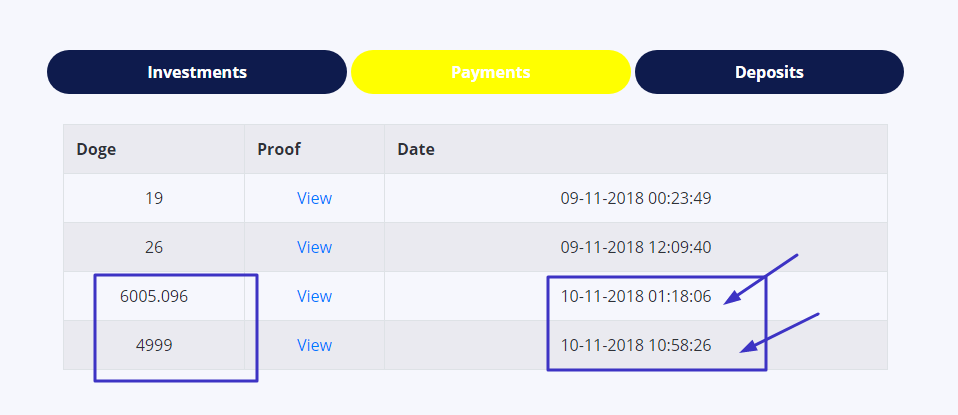Click date 09-11-2018 12:09:40

coord(636,247)
